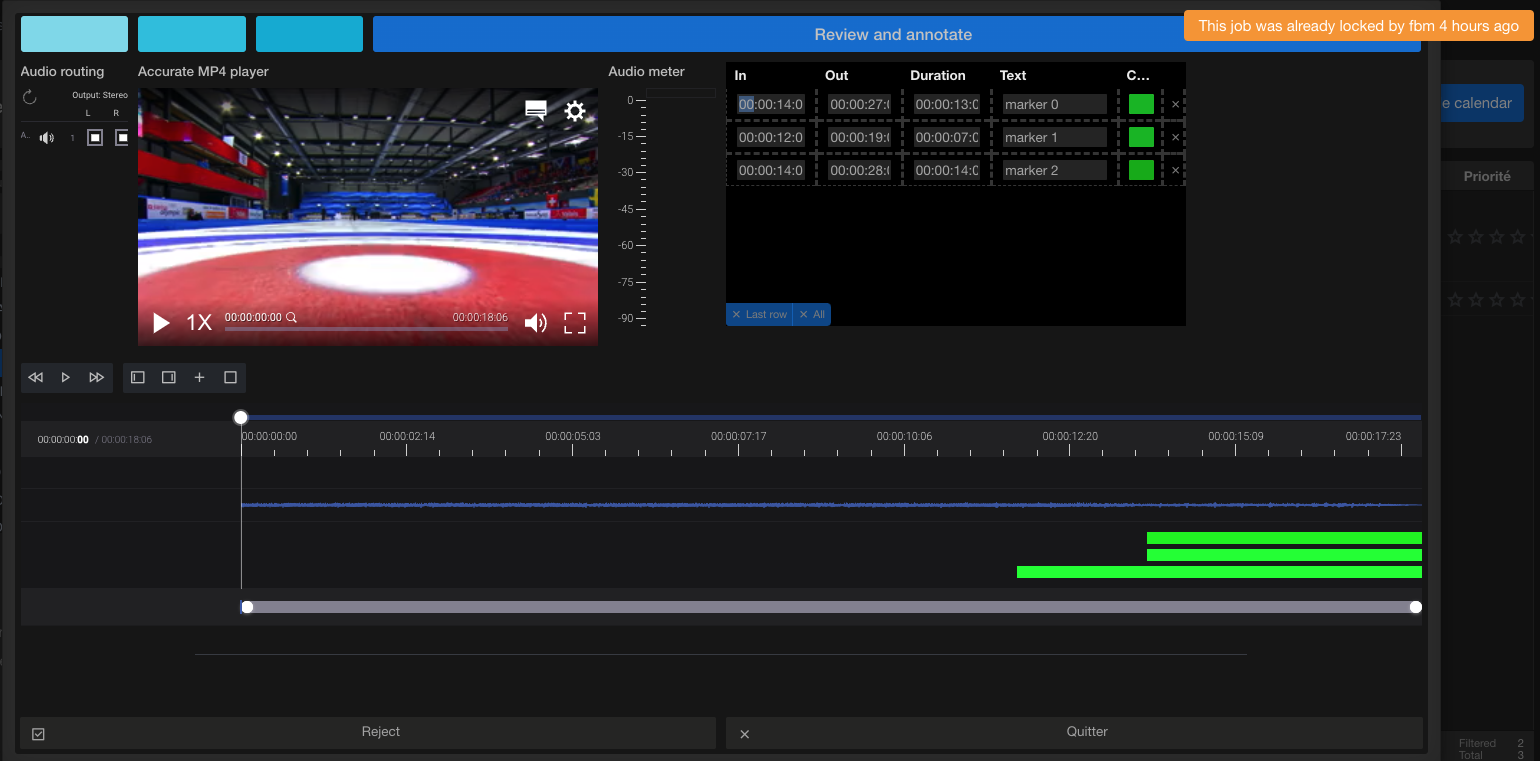Image resolution: width=1540 pixels, height=761 pixels.
Task: Edit the Out timecode of marker 1
Action: pyautogui.click(x=860, y=137)
